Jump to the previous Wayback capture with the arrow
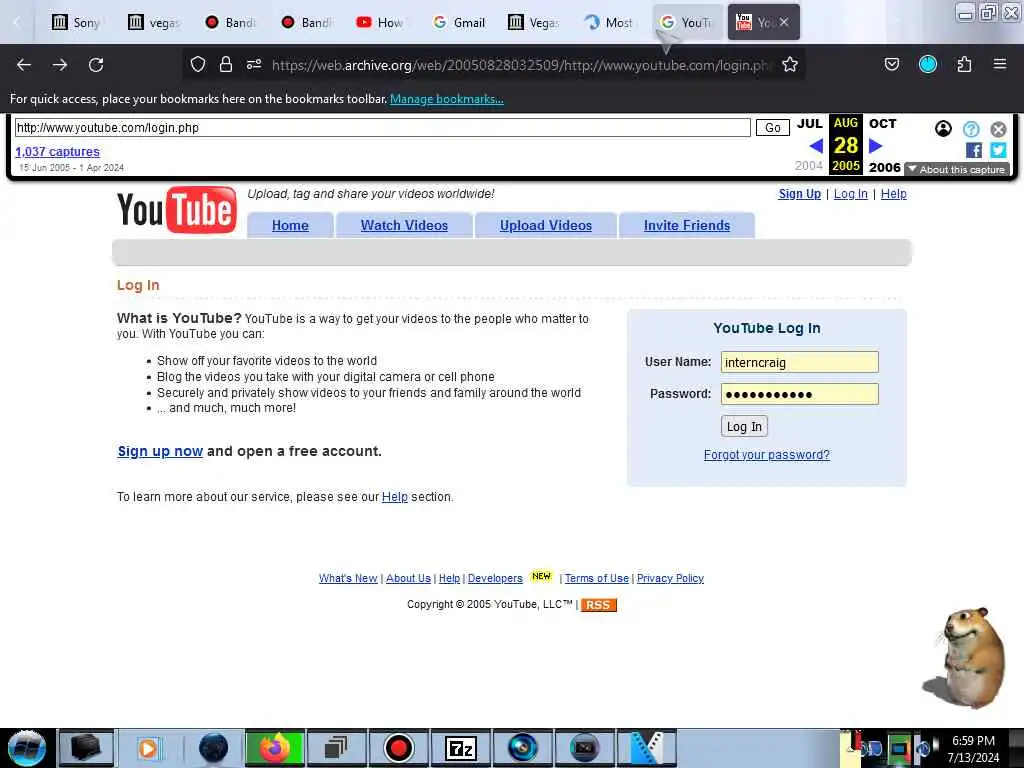This screenshot has height=768, width=1024. [x=816, y=146]
